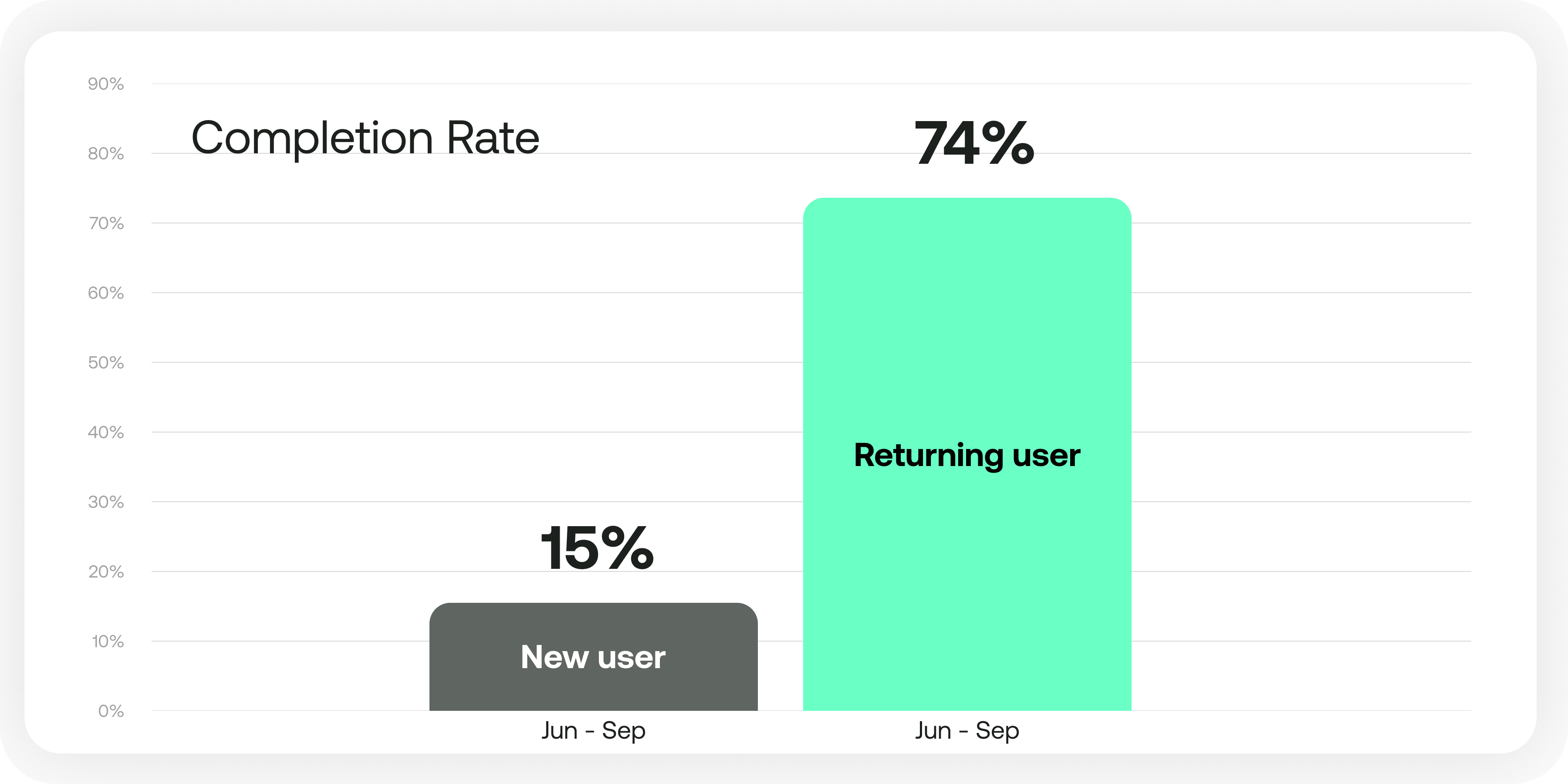The image size is (1568, 784).
Task: Click Jun - Sep under Returning user bar
Action: click(x=966, y=730)
